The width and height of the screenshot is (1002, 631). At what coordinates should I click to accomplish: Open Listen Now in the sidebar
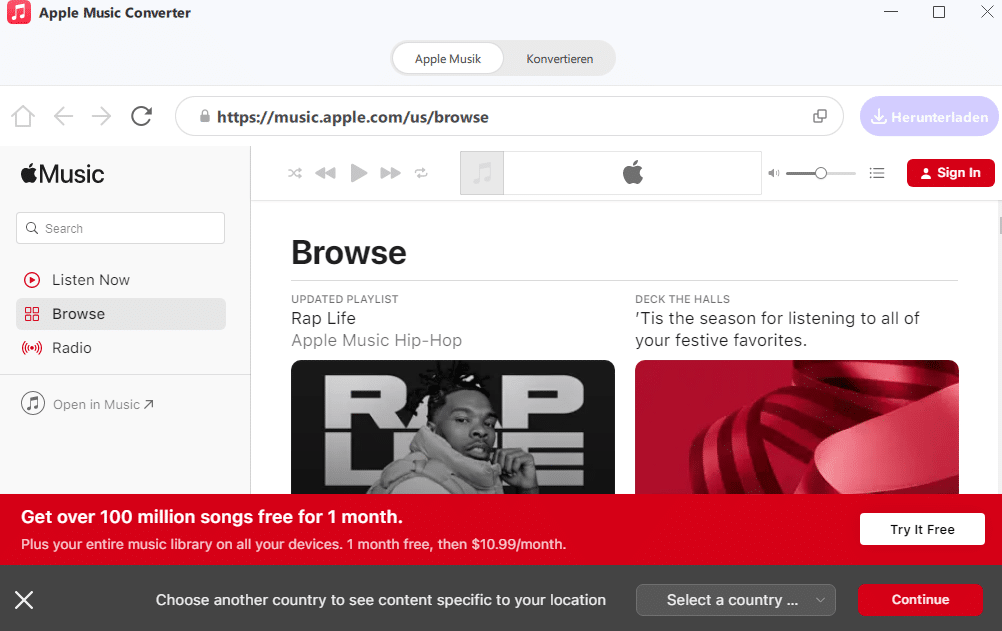(x=121, y=280)
